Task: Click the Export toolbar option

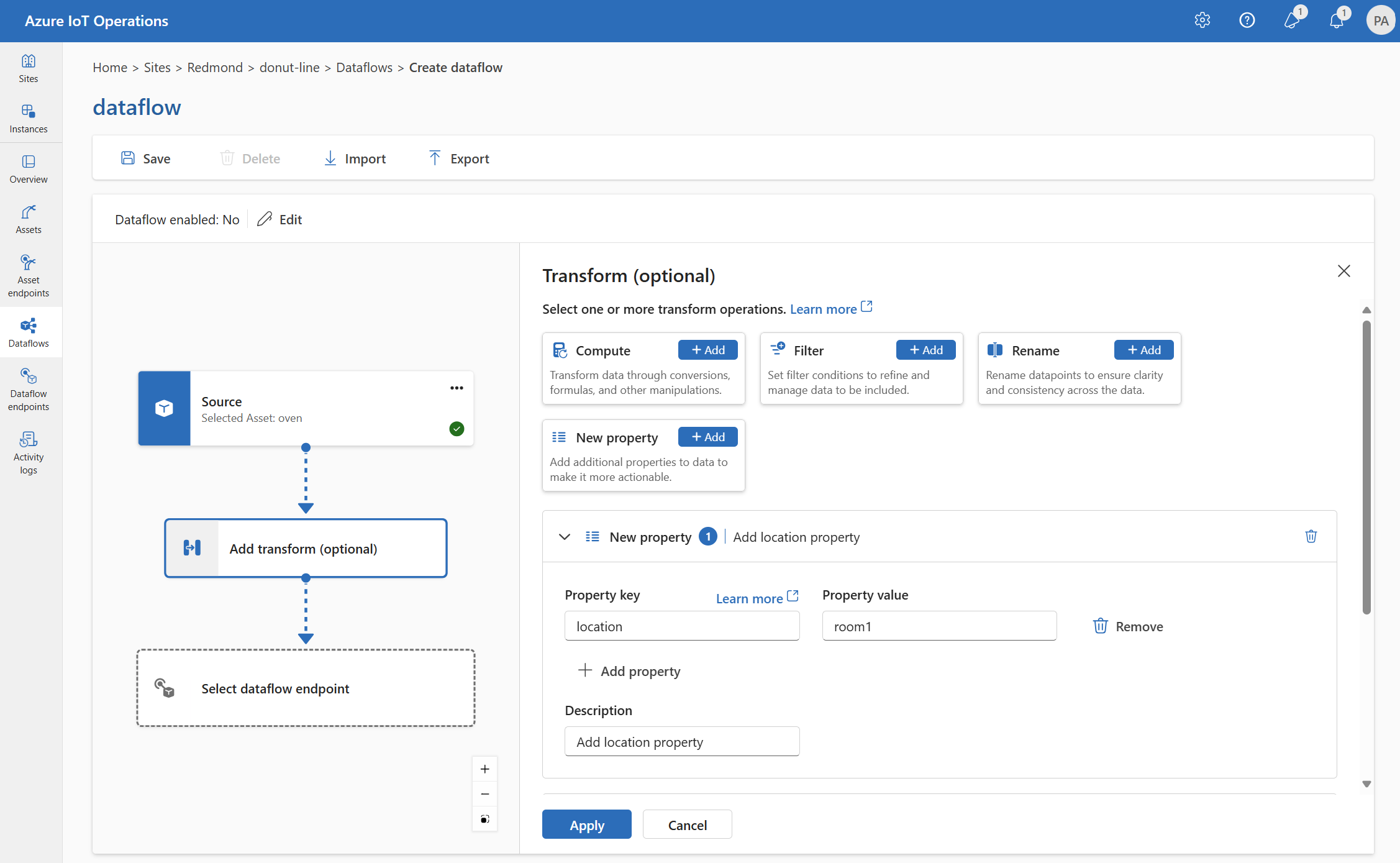Action: pos(458,157)
